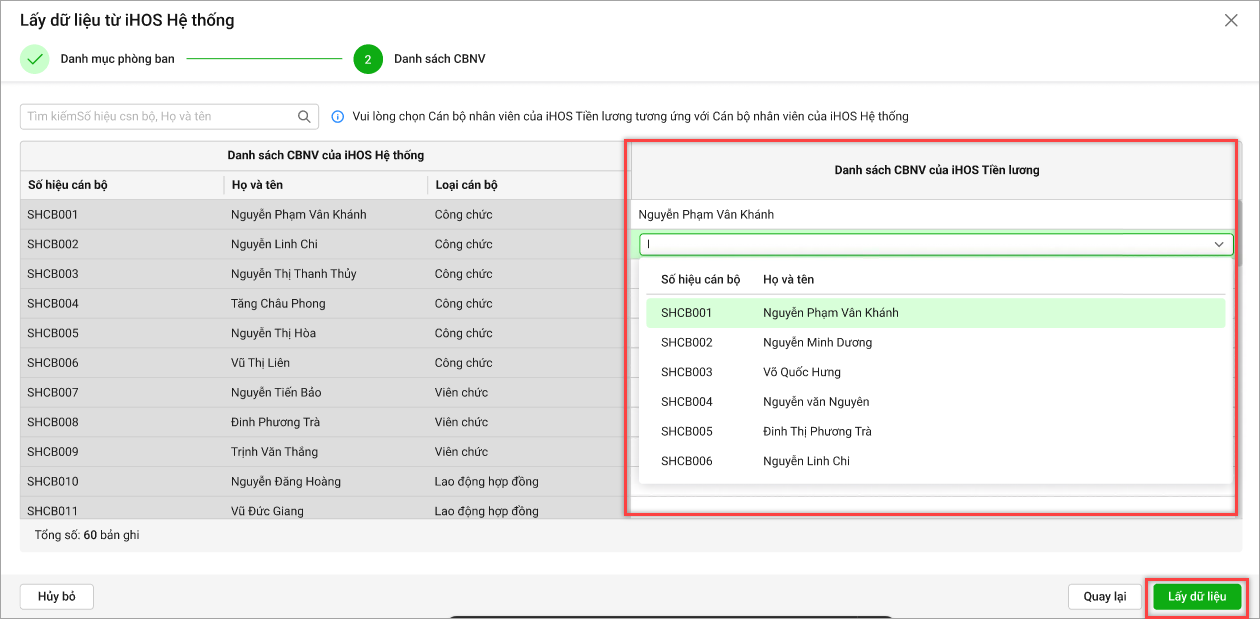Click the Lấy dữ liệu button
The width and height of the screenshot is (1260, 619).
[x=1196, y=597]
